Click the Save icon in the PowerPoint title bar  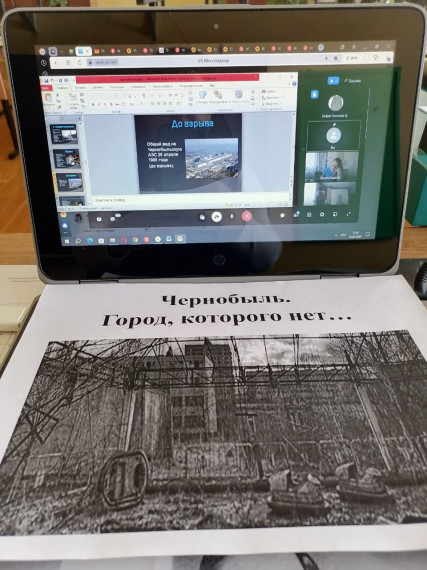pyautogui.click(x=46, y=80)
